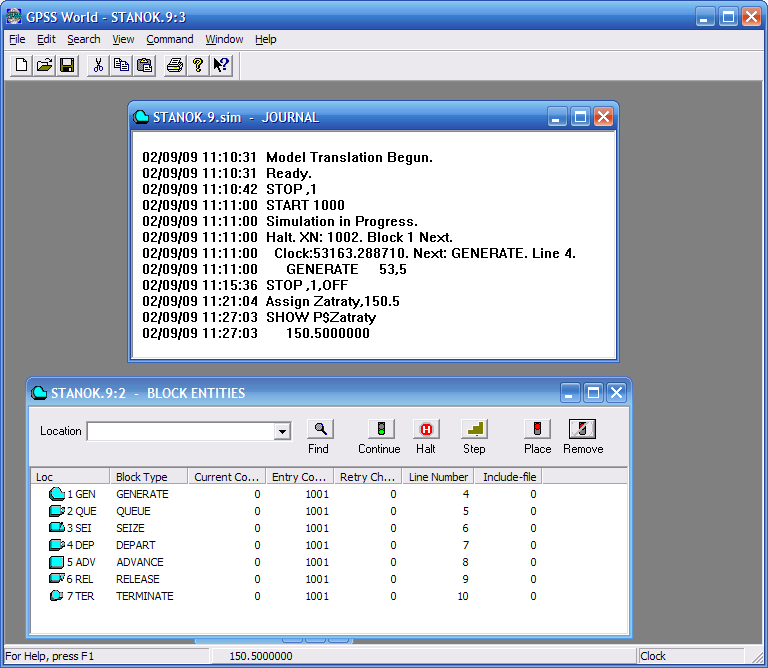768x668 pixels.
Task: Open the File menu
Action: click(x=17, y=39)
